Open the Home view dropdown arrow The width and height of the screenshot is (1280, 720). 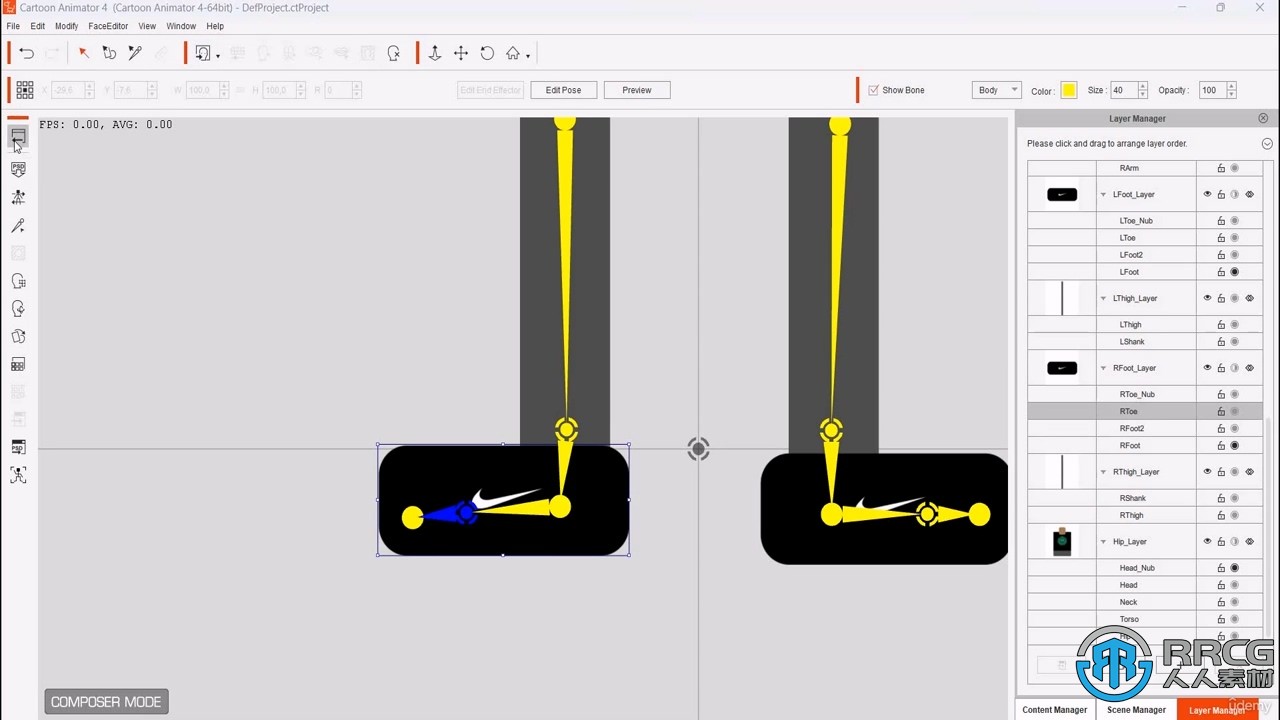tap(528, 56)
